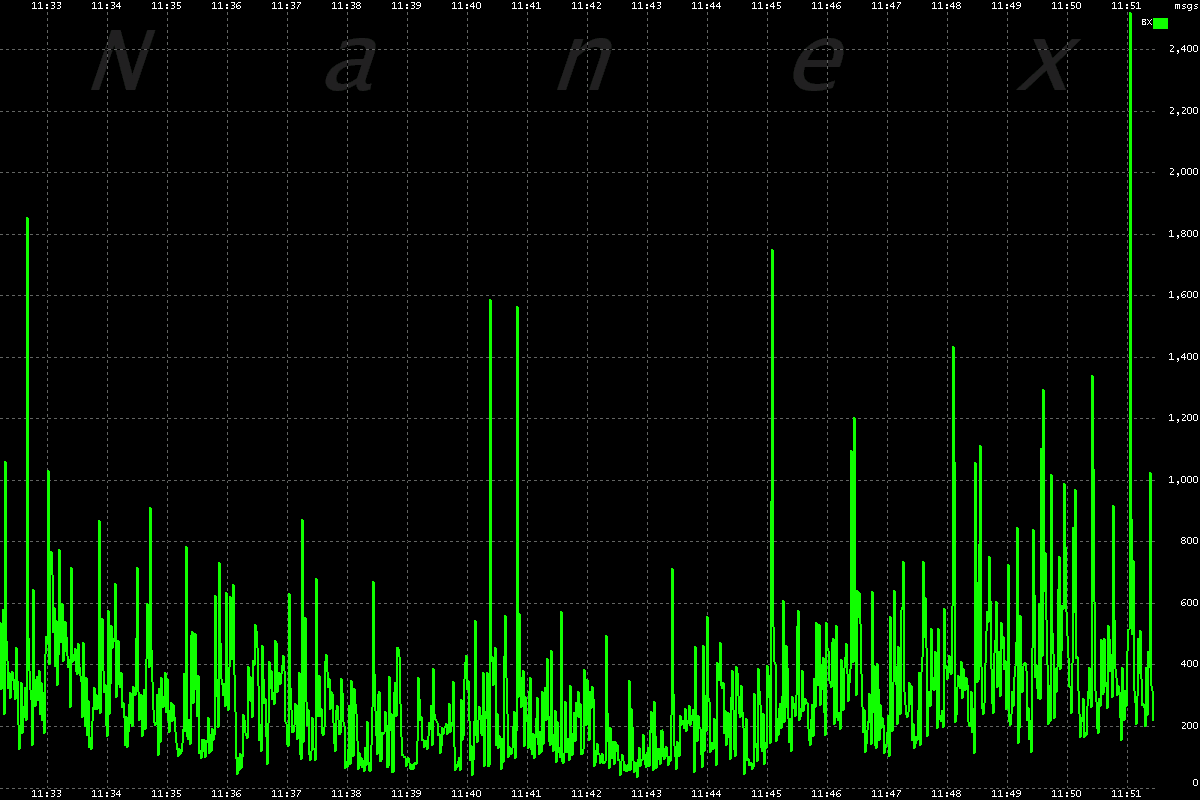Click 11:39 on the top time axis
Viewport: 1200px width, 800px height.
(406, 6)
